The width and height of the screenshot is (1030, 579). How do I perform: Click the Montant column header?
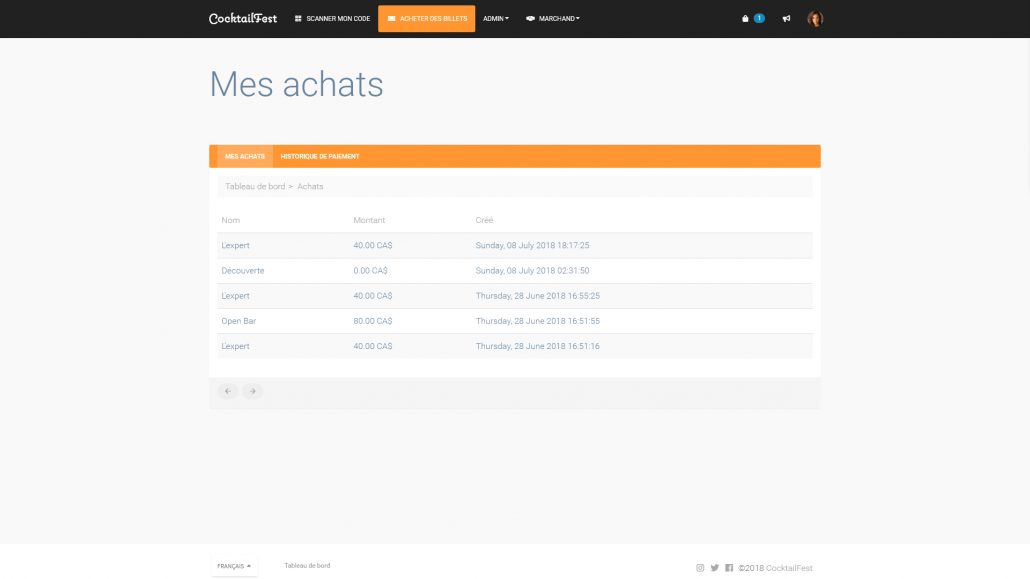point(369,220)
